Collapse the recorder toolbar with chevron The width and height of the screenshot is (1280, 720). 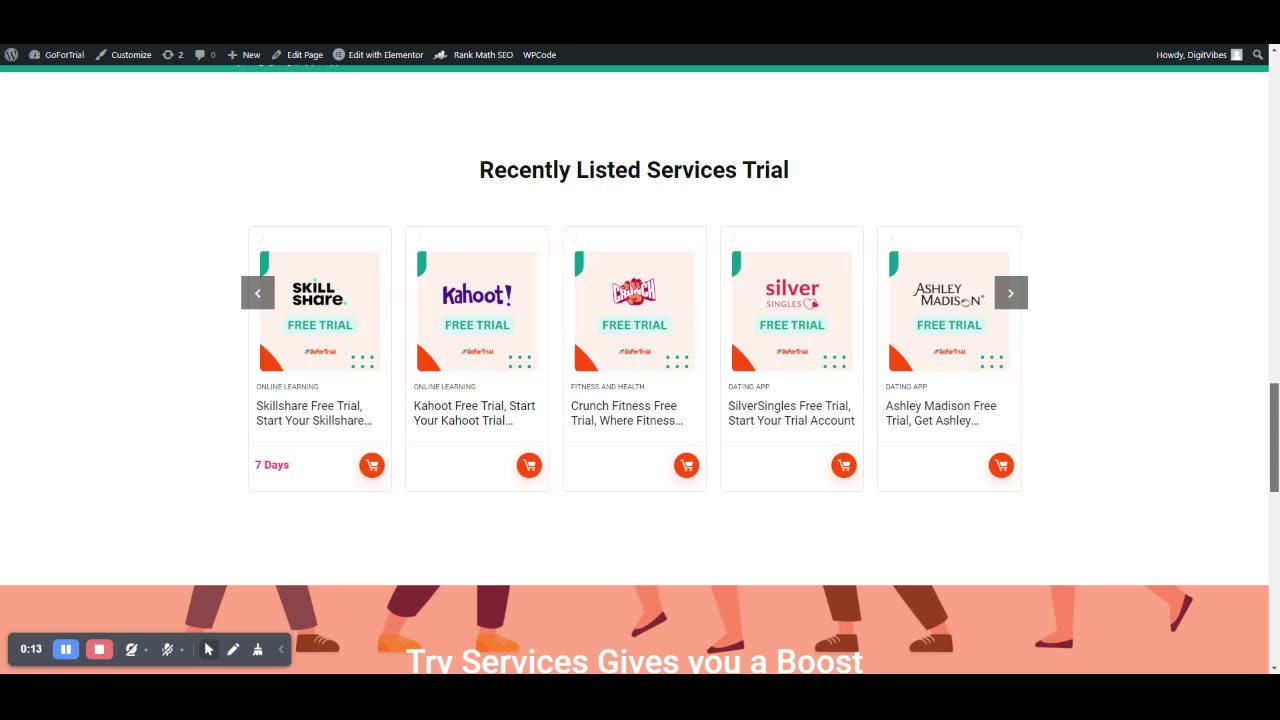pyautogui.click(x=281, y=650)
